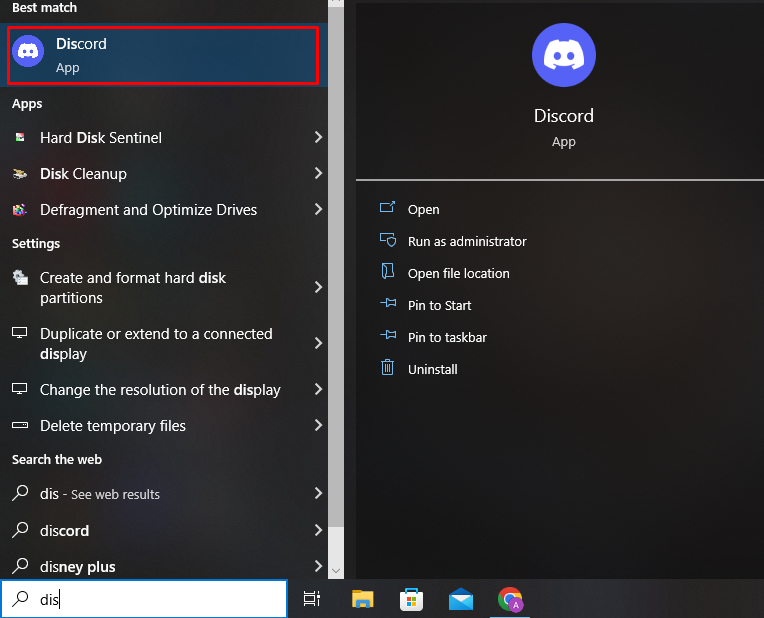Click the search results scrollbar thumb
The width and height of the screenshot is (764, 618).
(336, 267)
